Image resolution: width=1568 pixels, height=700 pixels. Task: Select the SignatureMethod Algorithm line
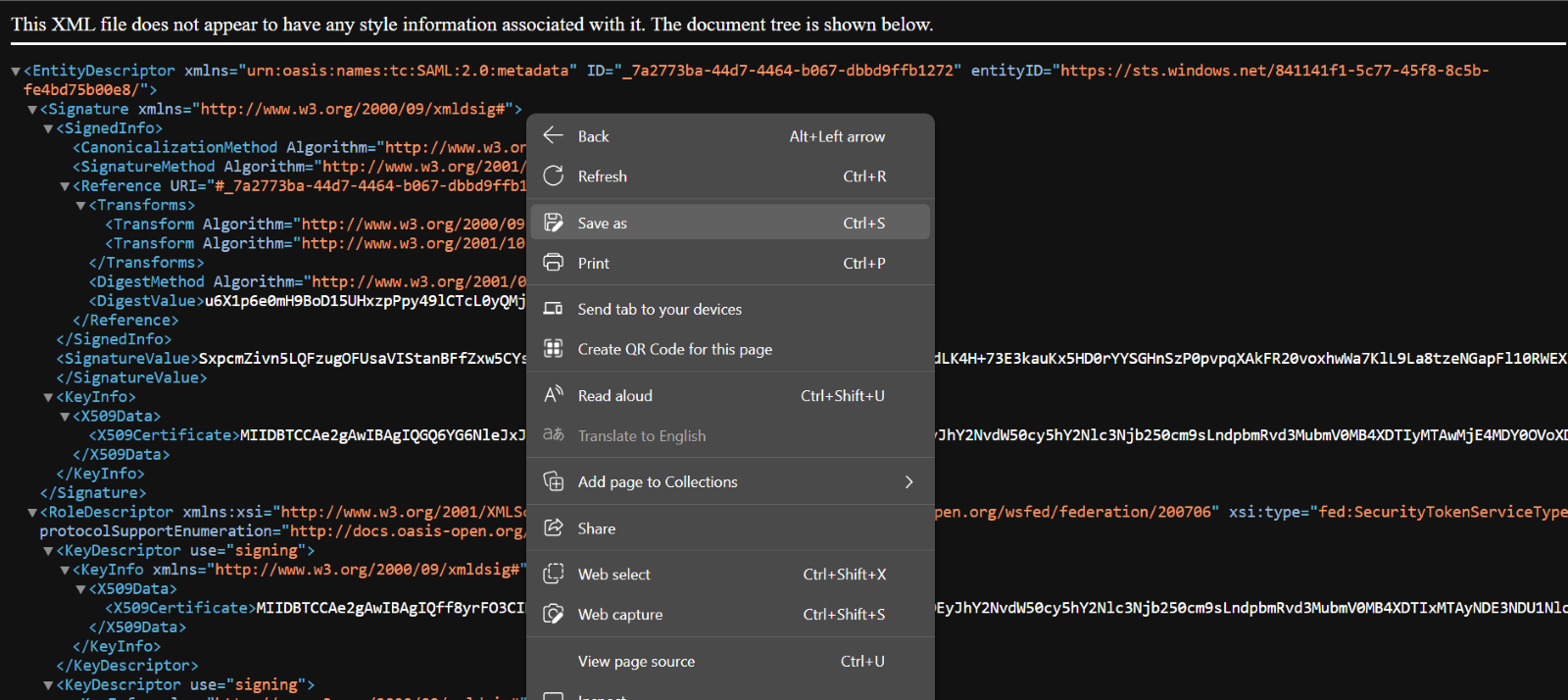tap(299, 167)
